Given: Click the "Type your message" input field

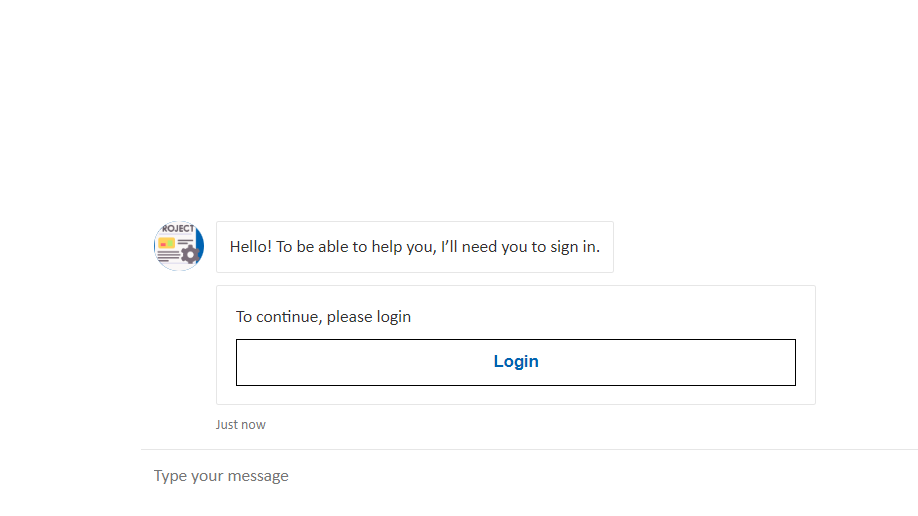Looking at the screenshot, I should click(400, 476).
